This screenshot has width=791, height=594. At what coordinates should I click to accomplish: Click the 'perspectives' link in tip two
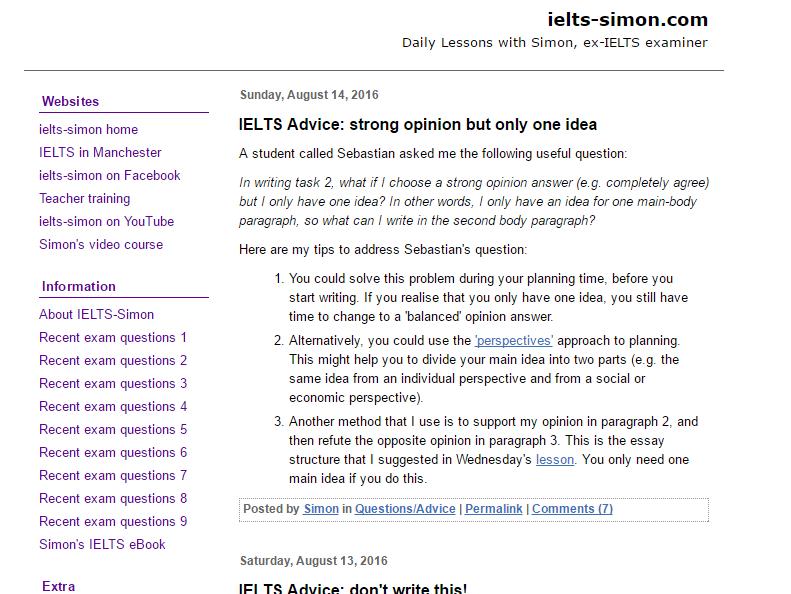coord(514,341)
